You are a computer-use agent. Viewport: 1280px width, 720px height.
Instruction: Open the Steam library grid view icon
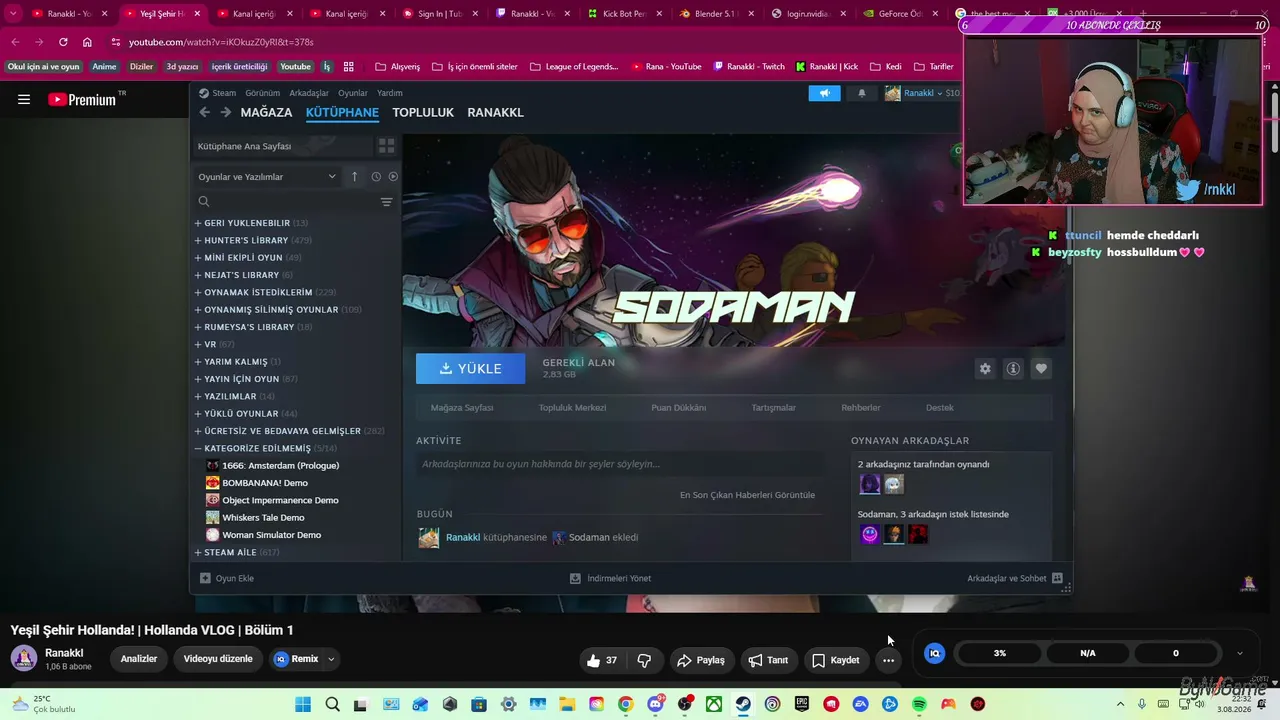[386, 146]
